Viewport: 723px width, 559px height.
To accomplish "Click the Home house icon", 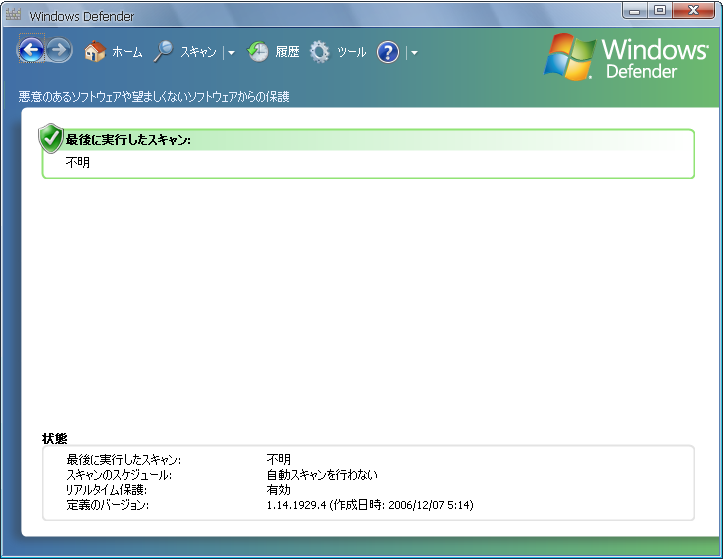I will tap(95, 52).
